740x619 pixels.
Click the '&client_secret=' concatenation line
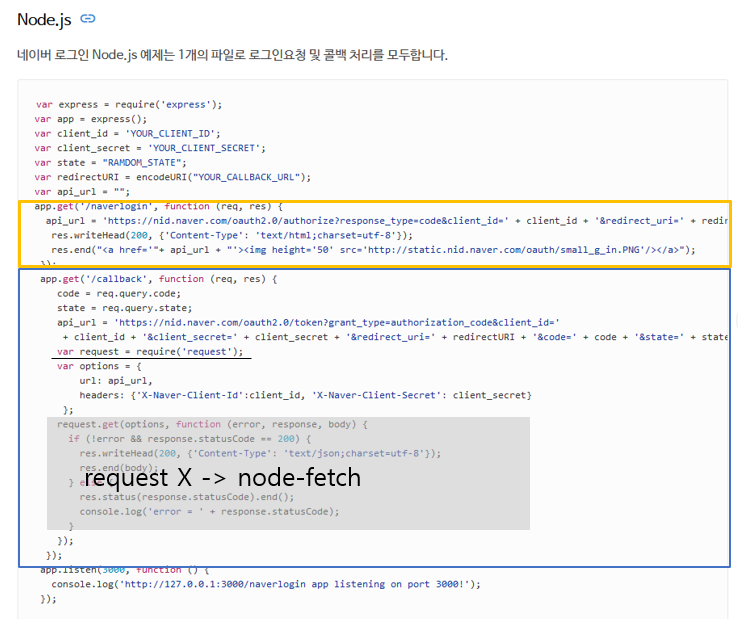[x=395, y=337]
